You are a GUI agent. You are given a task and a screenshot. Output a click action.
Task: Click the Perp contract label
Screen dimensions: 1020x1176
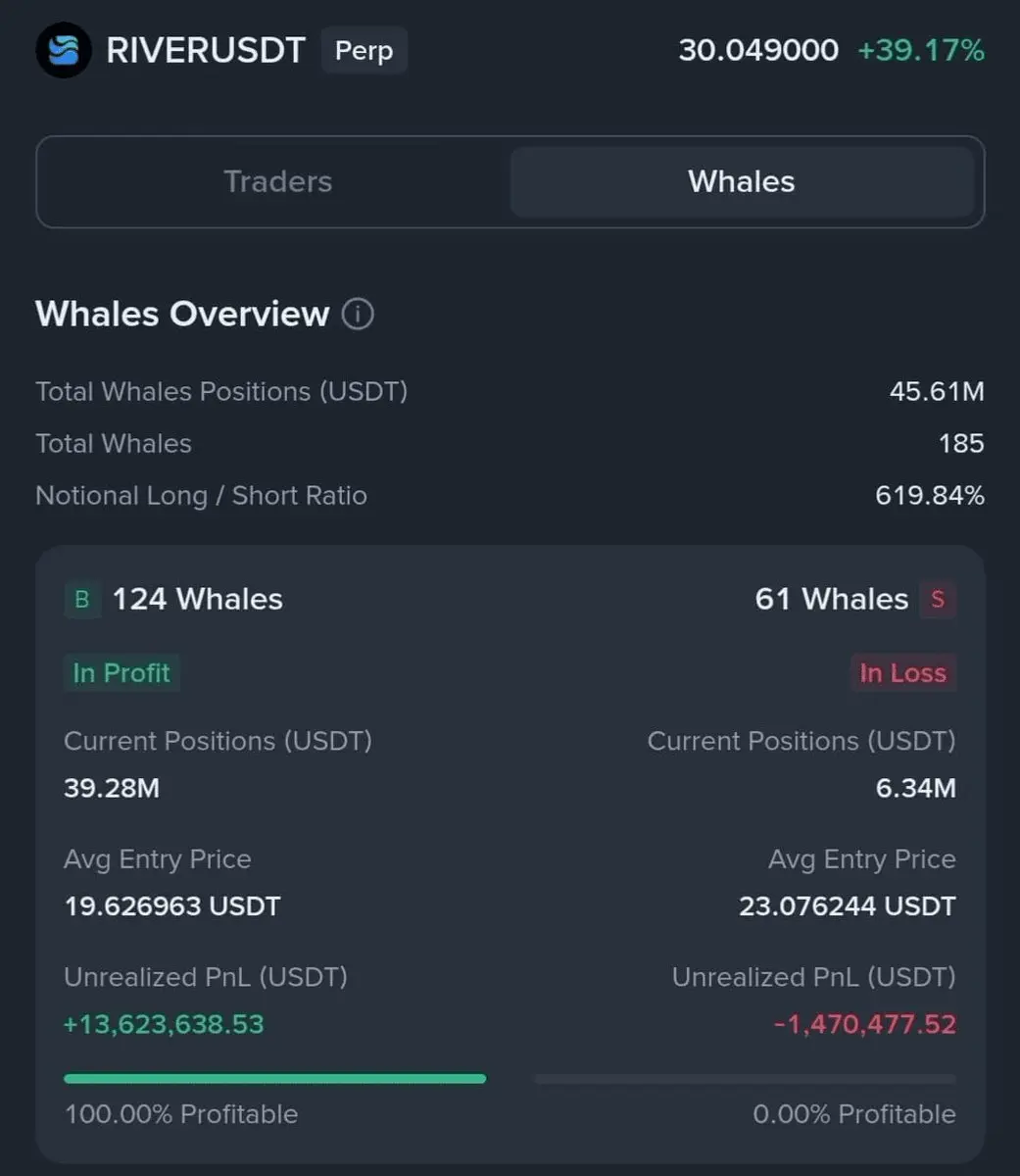364,50
